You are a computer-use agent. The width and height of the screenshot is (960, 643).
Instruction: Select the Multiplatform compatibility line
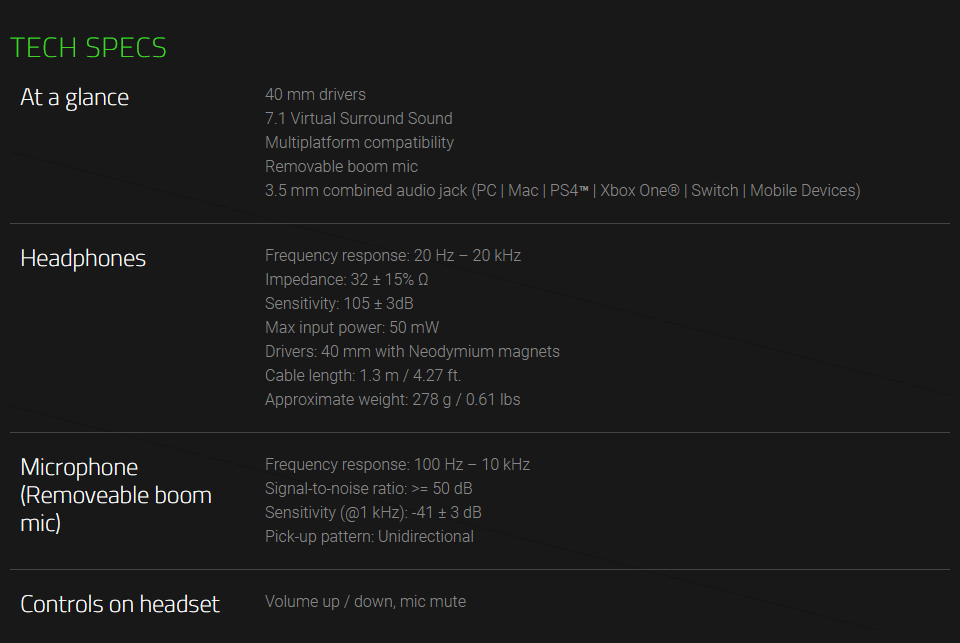click(x=359, y=143)
